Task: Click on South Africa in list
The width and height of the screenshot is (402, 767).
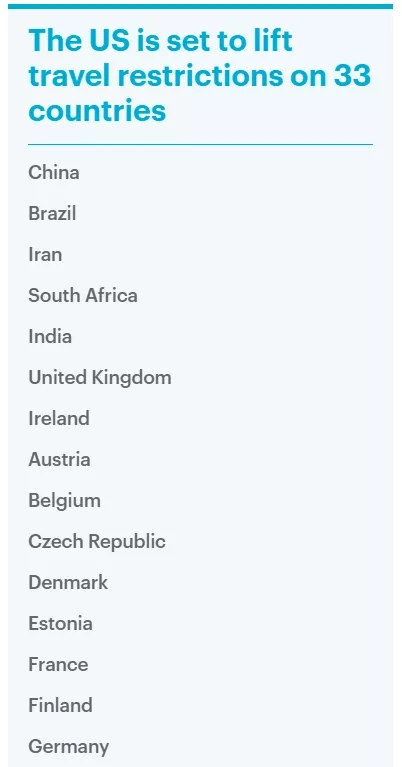Action: click(83, 295)
